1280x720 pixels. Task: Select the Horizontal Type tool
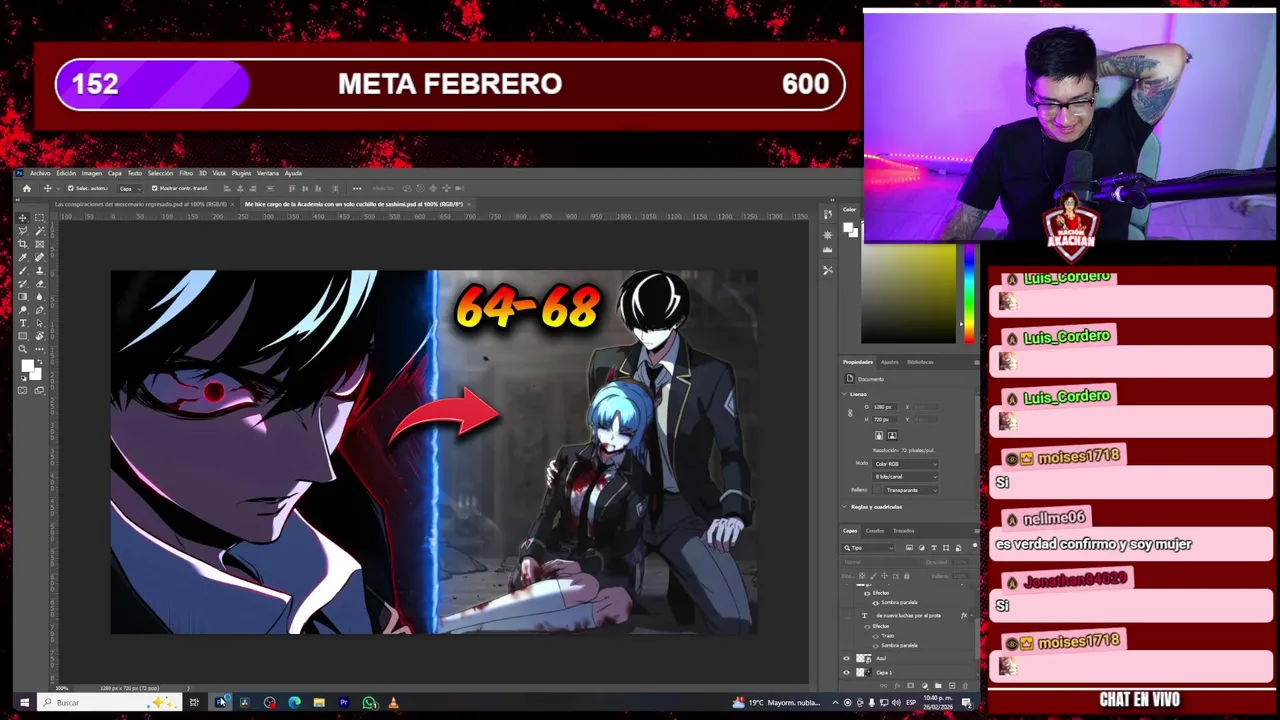click(x=23, y=322)
